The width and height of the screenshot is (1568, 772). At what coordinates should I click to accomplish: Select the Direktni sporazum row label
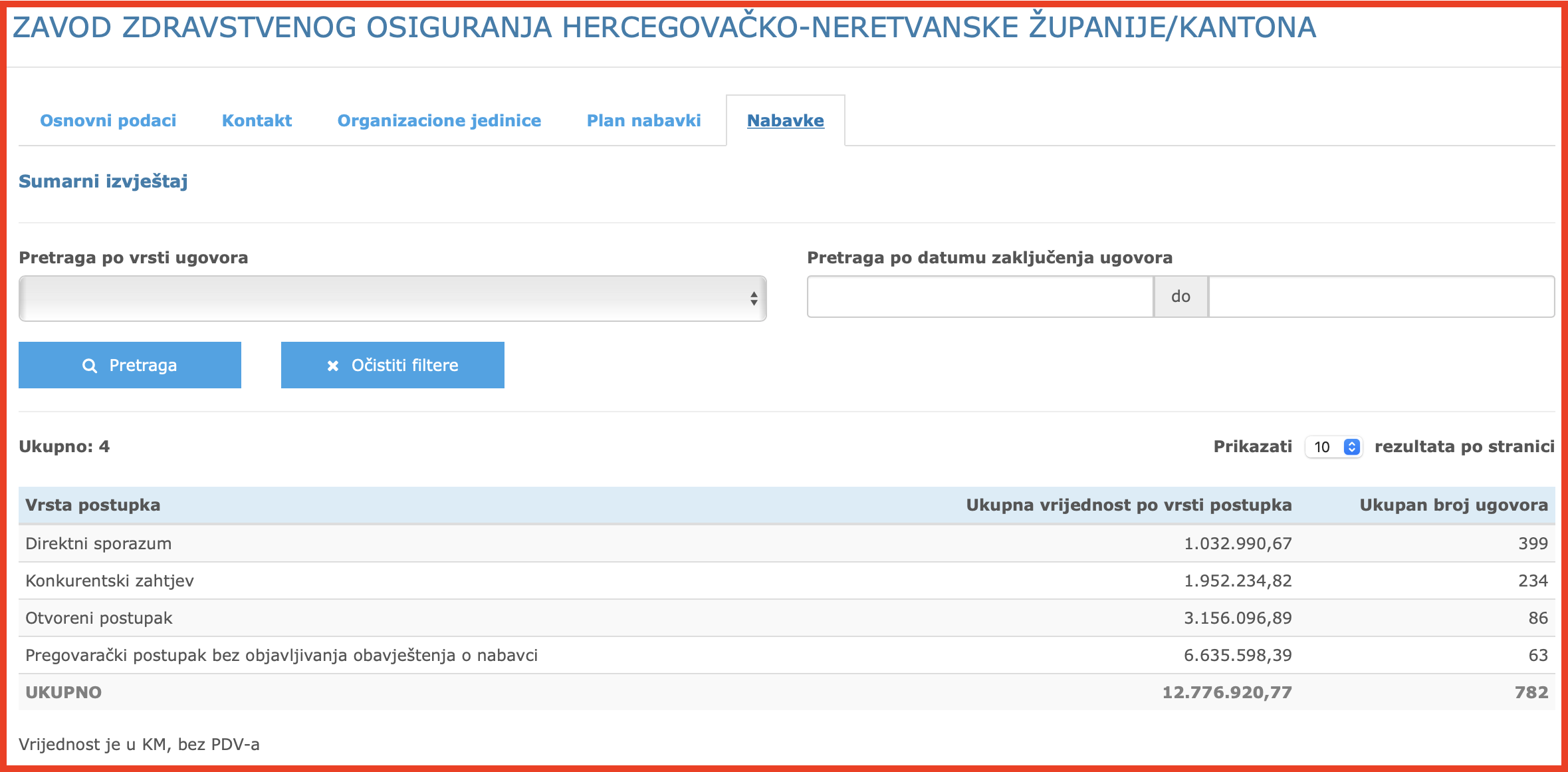point(98,544)
